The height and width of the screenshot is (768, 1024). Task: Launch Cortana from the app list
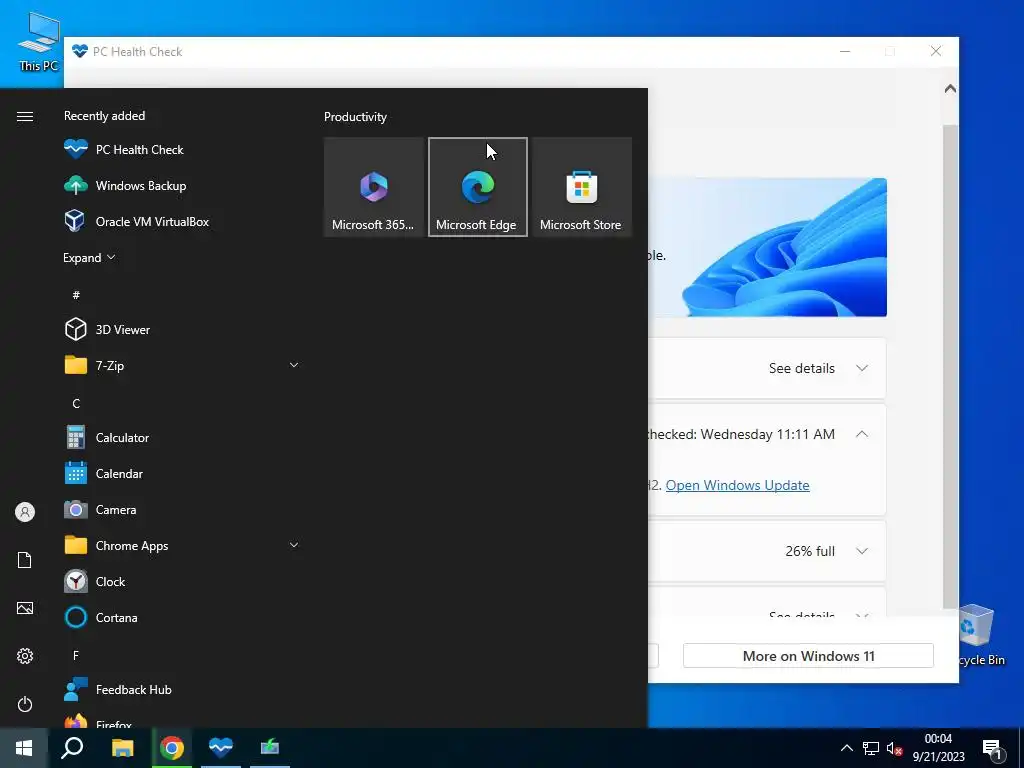point(183,617)
